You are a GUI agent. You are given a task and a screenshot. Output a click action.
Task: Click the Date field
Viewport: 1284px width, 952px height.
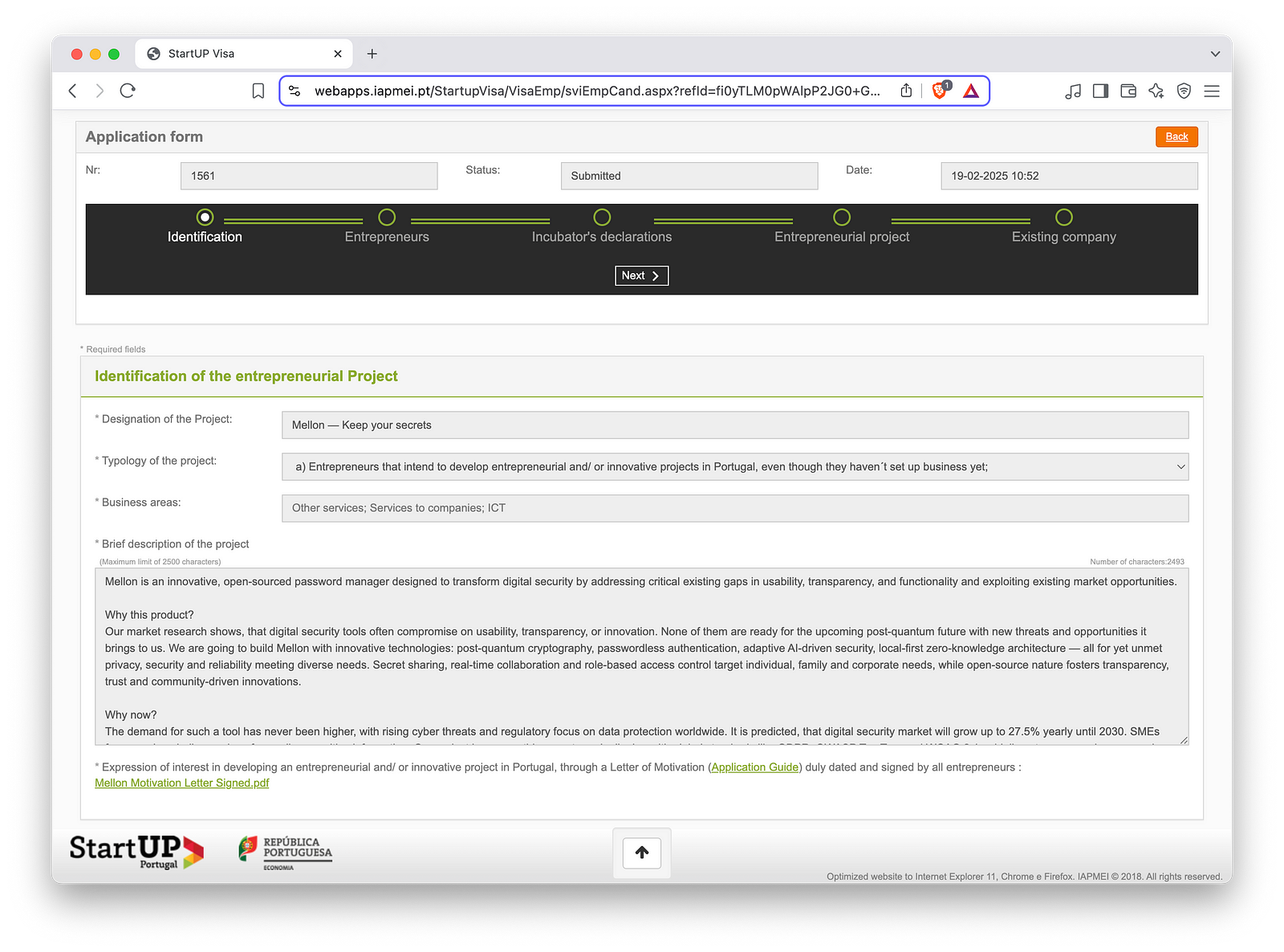1069,176
